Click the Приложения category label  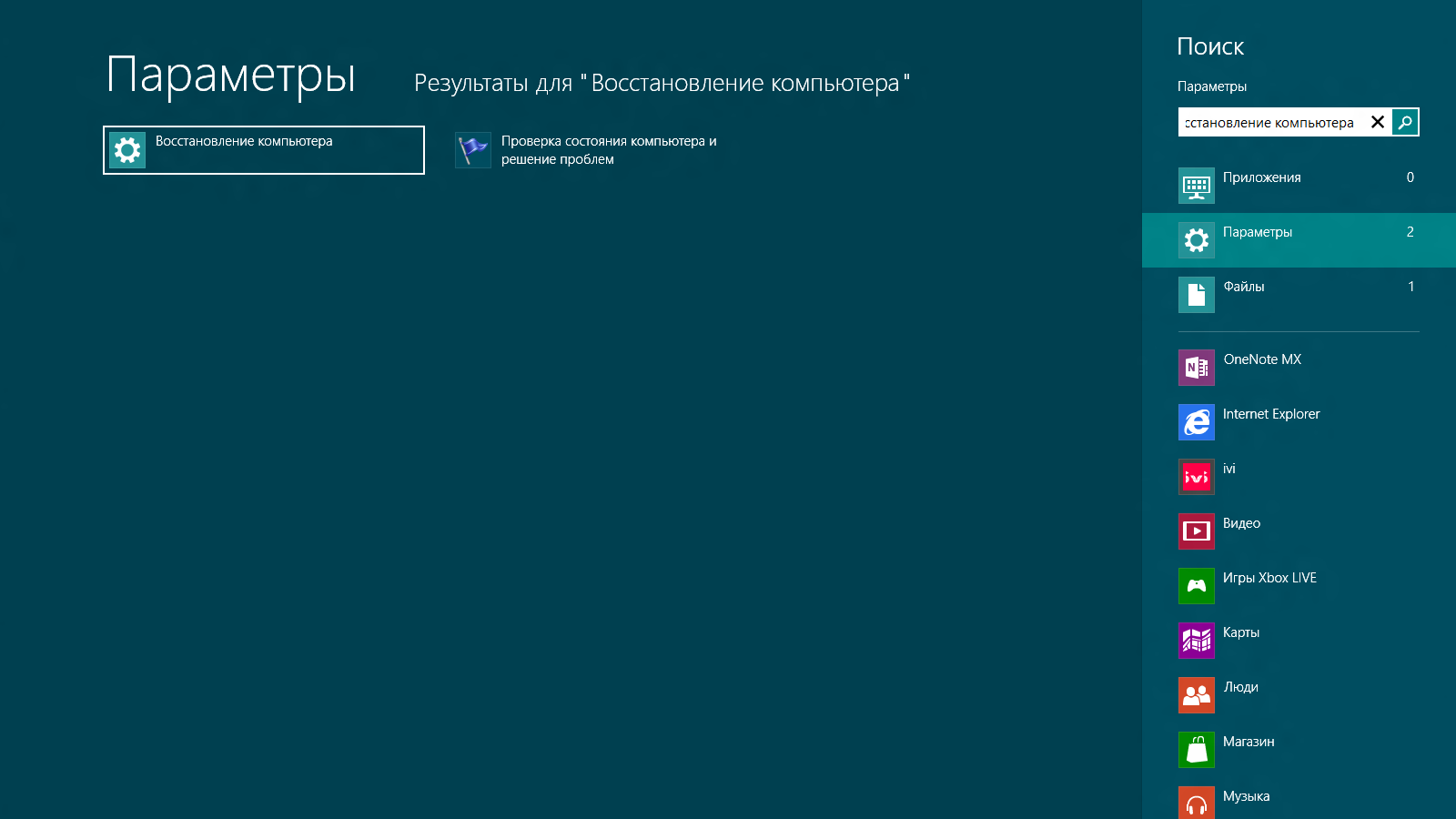pos(1261,177)
